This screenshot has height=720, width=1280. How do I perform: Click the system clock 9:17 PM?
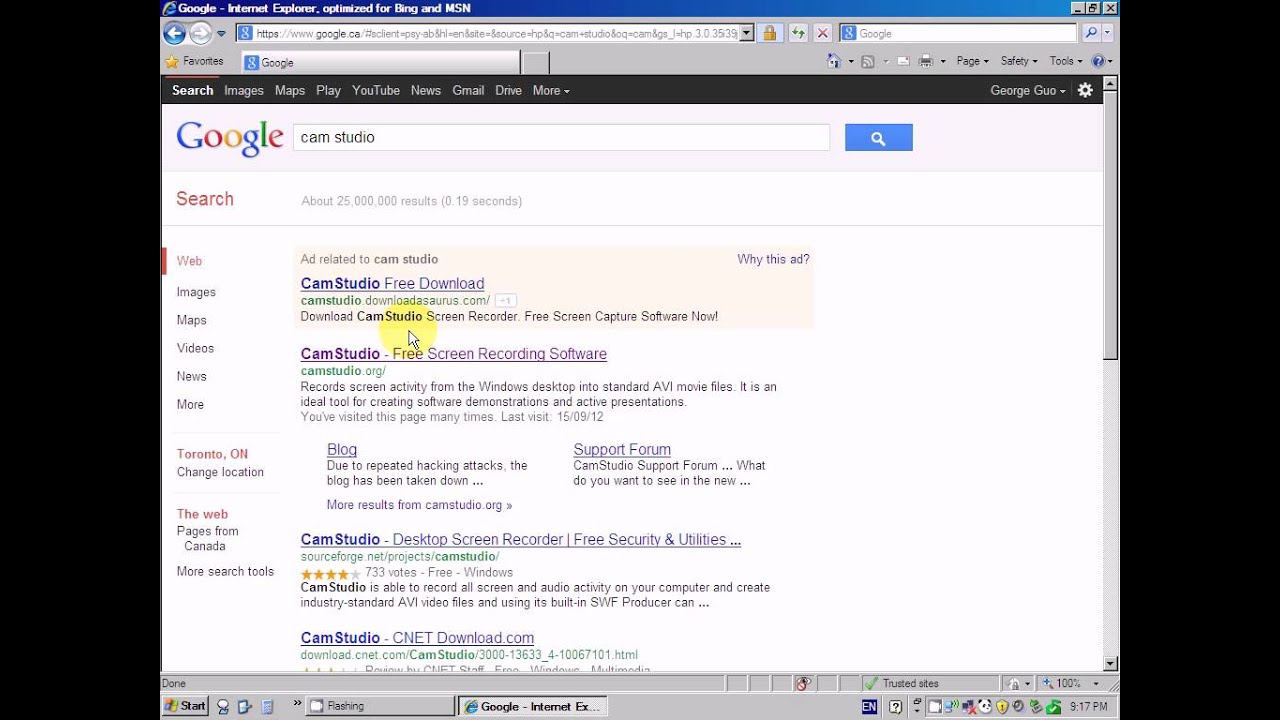1088,707
